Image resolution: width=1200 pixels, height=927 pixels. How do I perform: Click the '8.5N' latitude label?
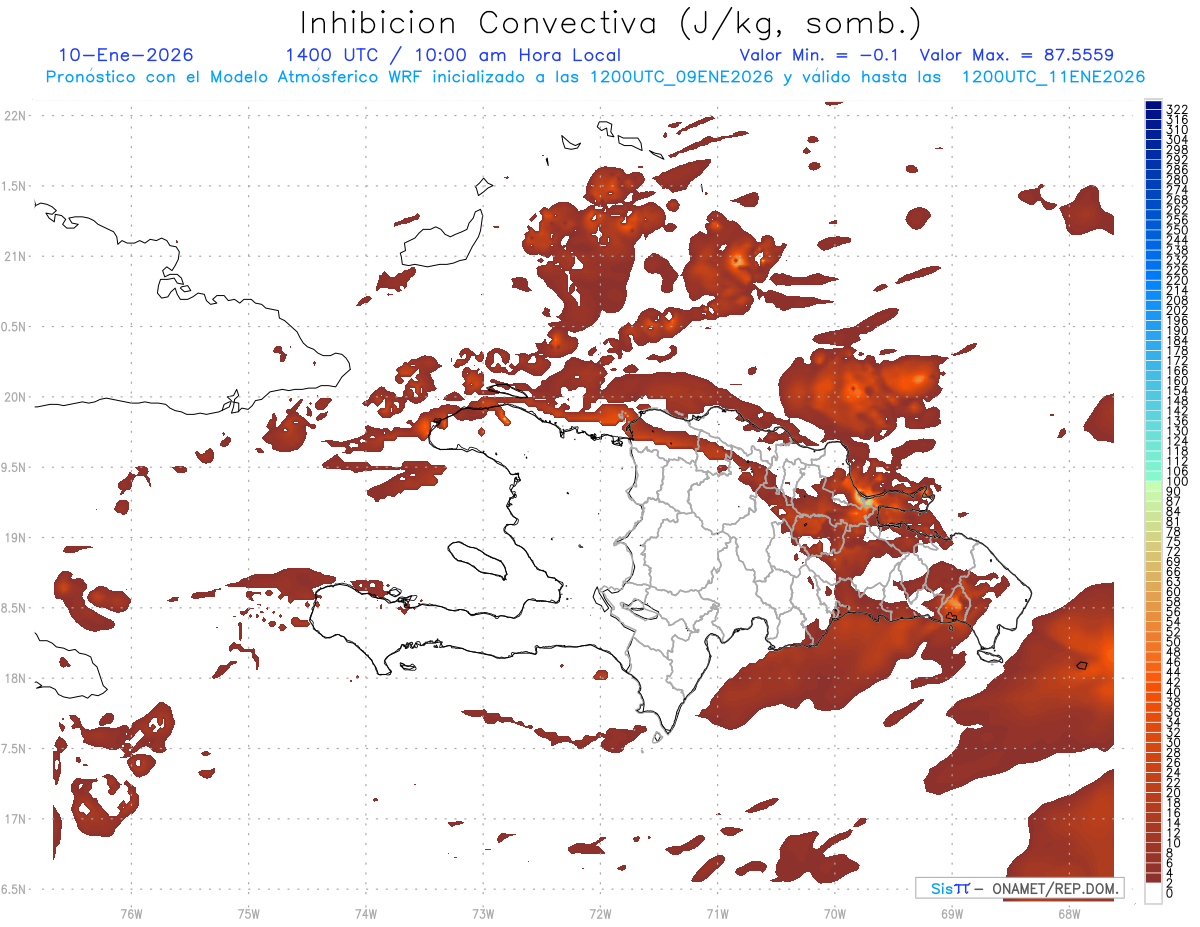pyautogui.click(x=15, y=608)
